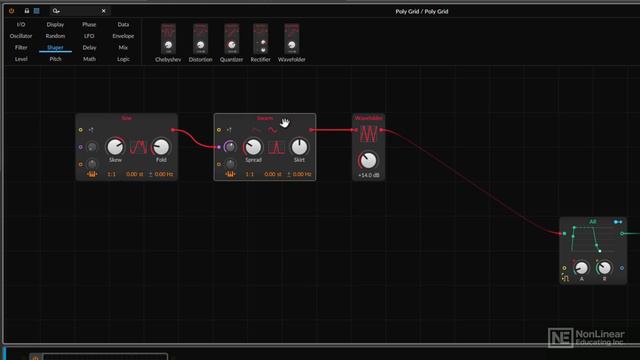Toggle the AR module blue link icon

point(618,222)
